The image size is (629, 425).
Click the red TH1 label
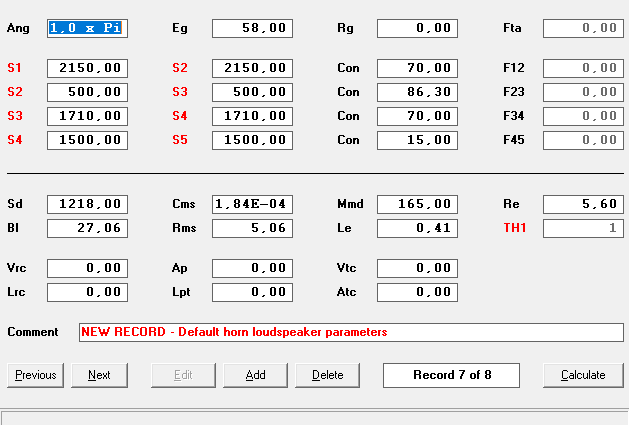[515, 228]
